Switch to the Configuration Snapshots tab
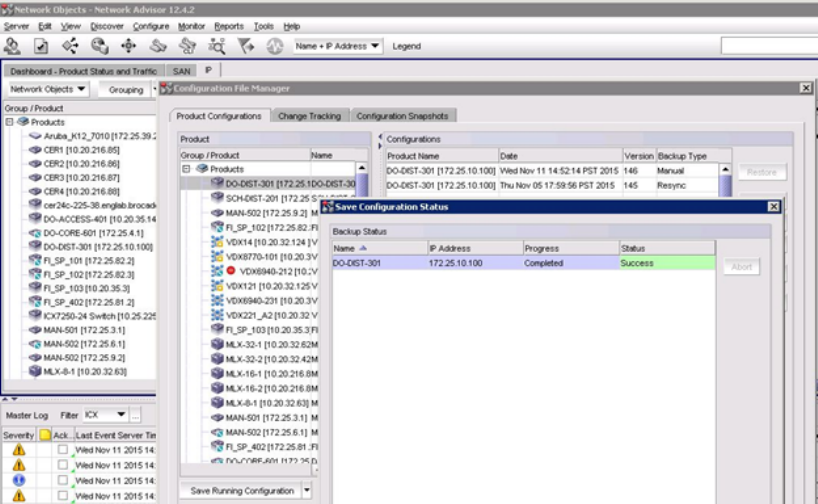The height and width of the screenshot is (504, 818). pyautogui.click(x=402, y=116)
